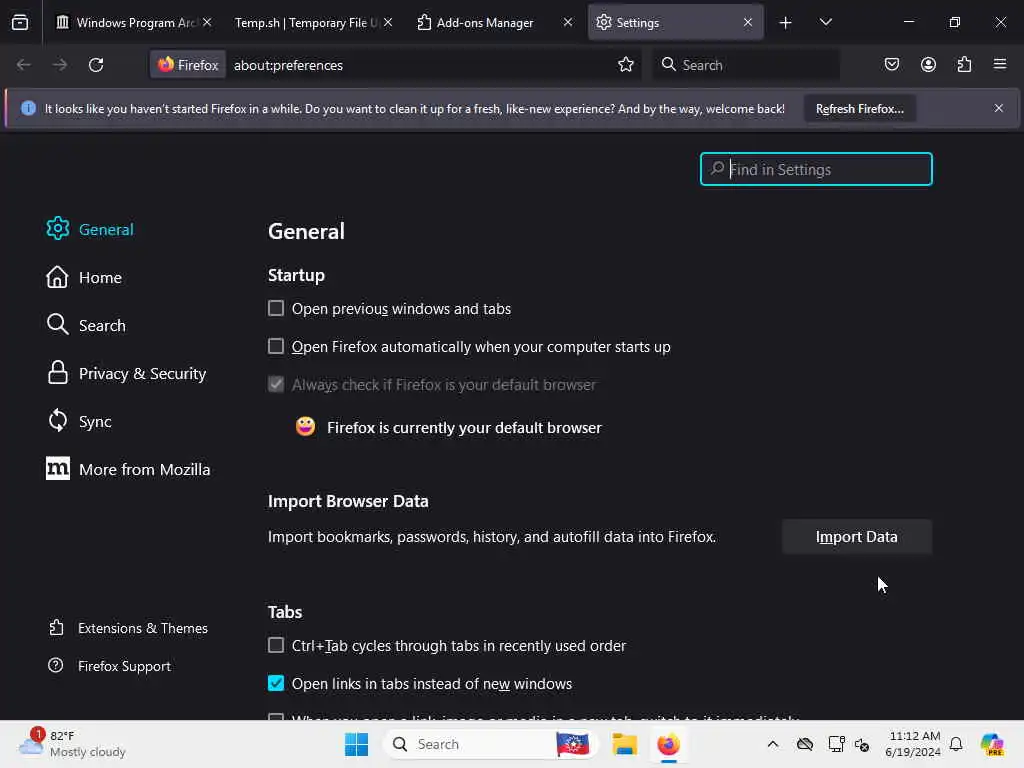
Task: Uncheck Open links in tabs option
Action: [276, 683]
